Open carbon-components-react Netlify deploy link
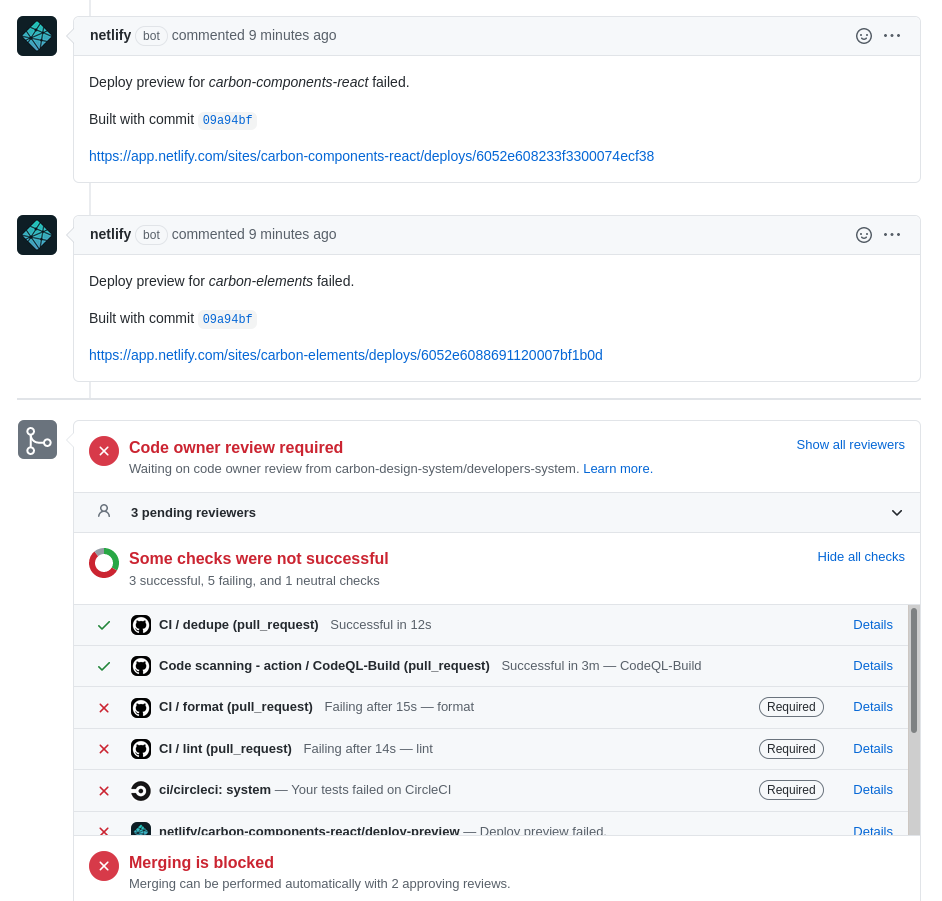 point(371,156)
